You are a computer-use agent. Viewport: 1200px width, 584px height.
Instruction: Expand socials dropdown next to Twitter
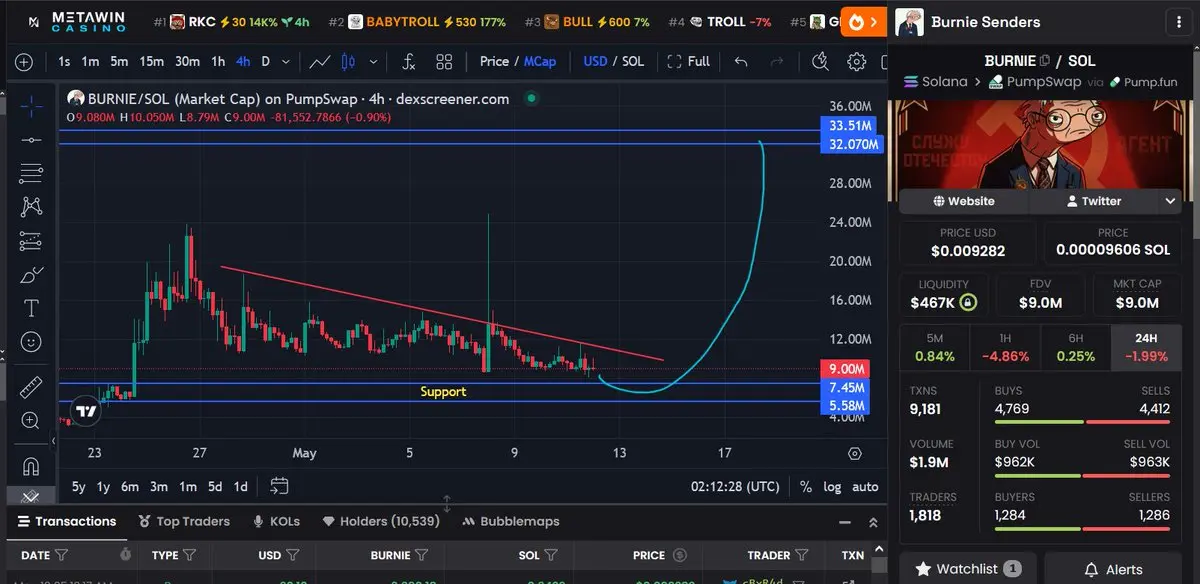tap(1170, 201)
